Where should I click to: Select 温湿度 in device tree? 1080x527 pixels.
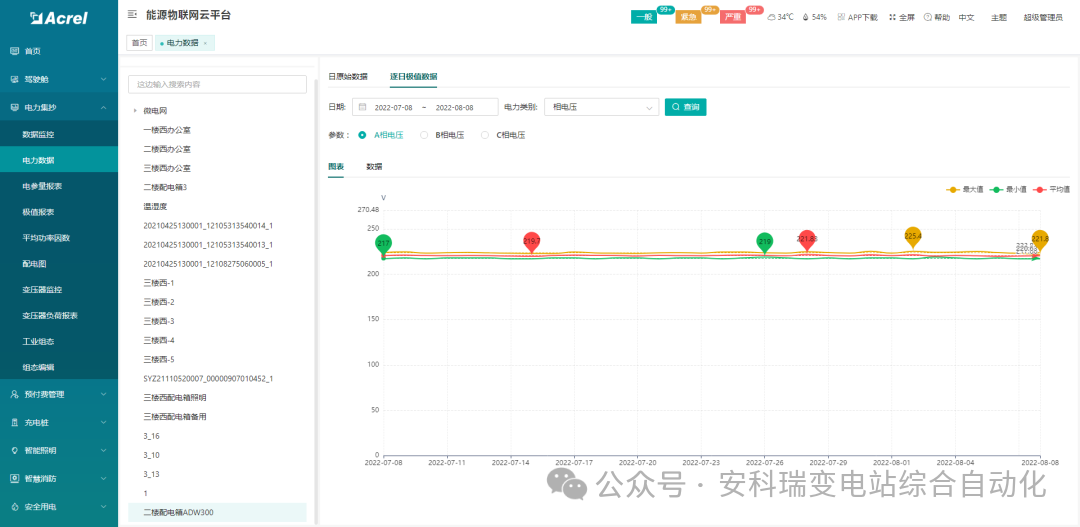click(x=154, y=206)
